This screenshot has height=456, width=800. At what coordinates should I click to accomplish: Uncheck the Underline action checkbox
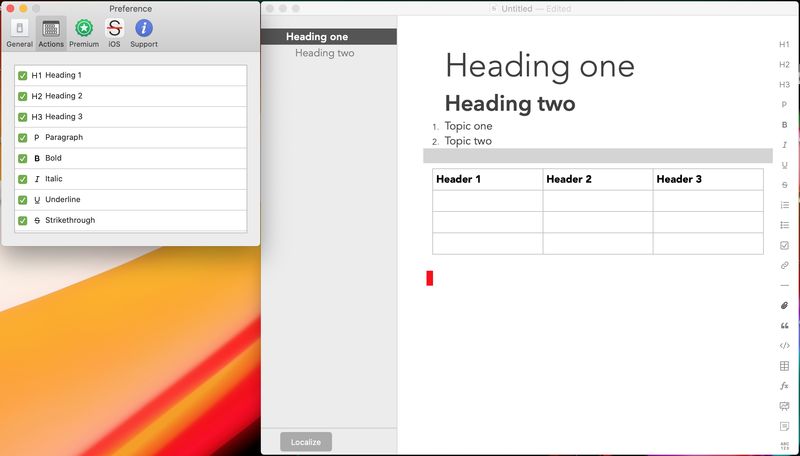tap(22, 200)
